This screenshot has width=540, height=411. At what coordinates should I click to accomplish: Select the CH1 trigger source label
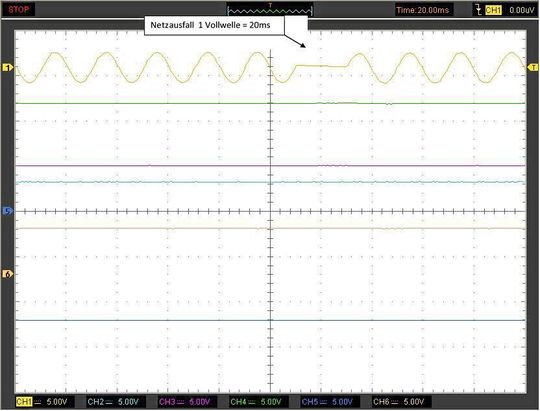tap(493, 10)
